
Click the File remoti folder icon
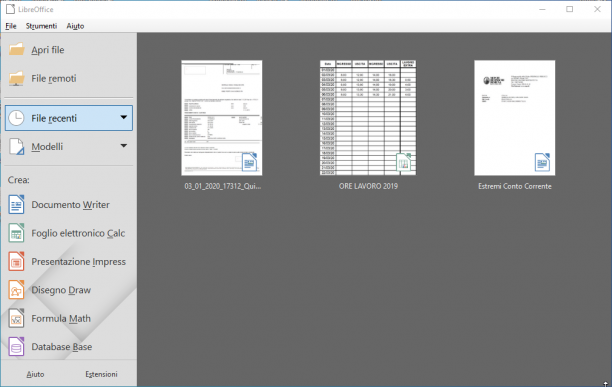point(16,78)
